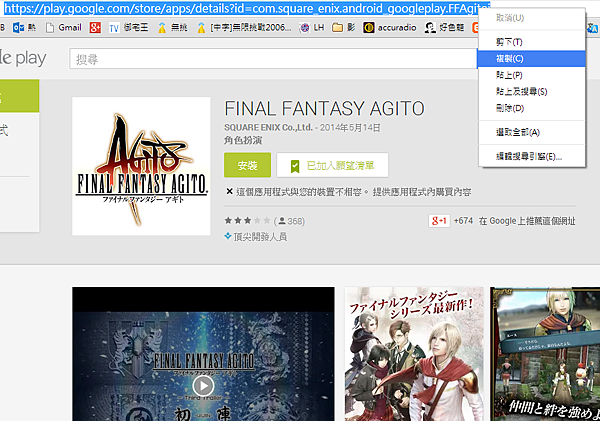The width and height of the screenshot is (600, 421).
Task: Click 提供應用程式內購買內容 text
Action: [x=422, y=192]
